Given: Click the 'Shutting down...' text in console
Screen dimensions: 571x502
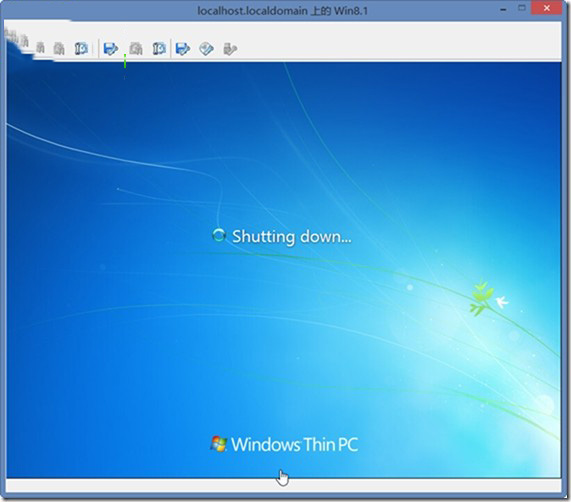Looking at the screenshot, I should tap(292, 237).
